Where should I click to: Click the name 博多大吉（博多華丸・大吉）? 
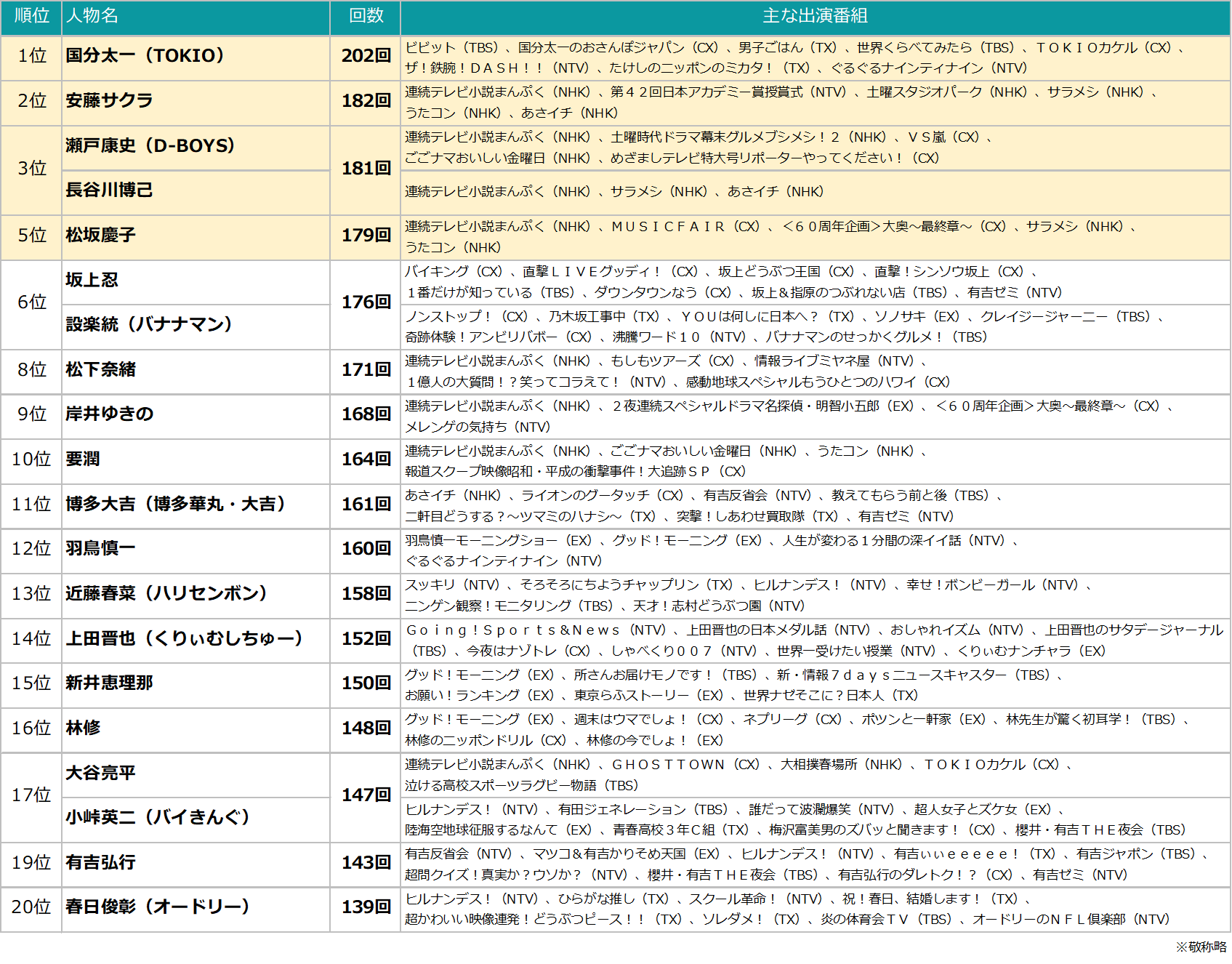click(175, 505)
